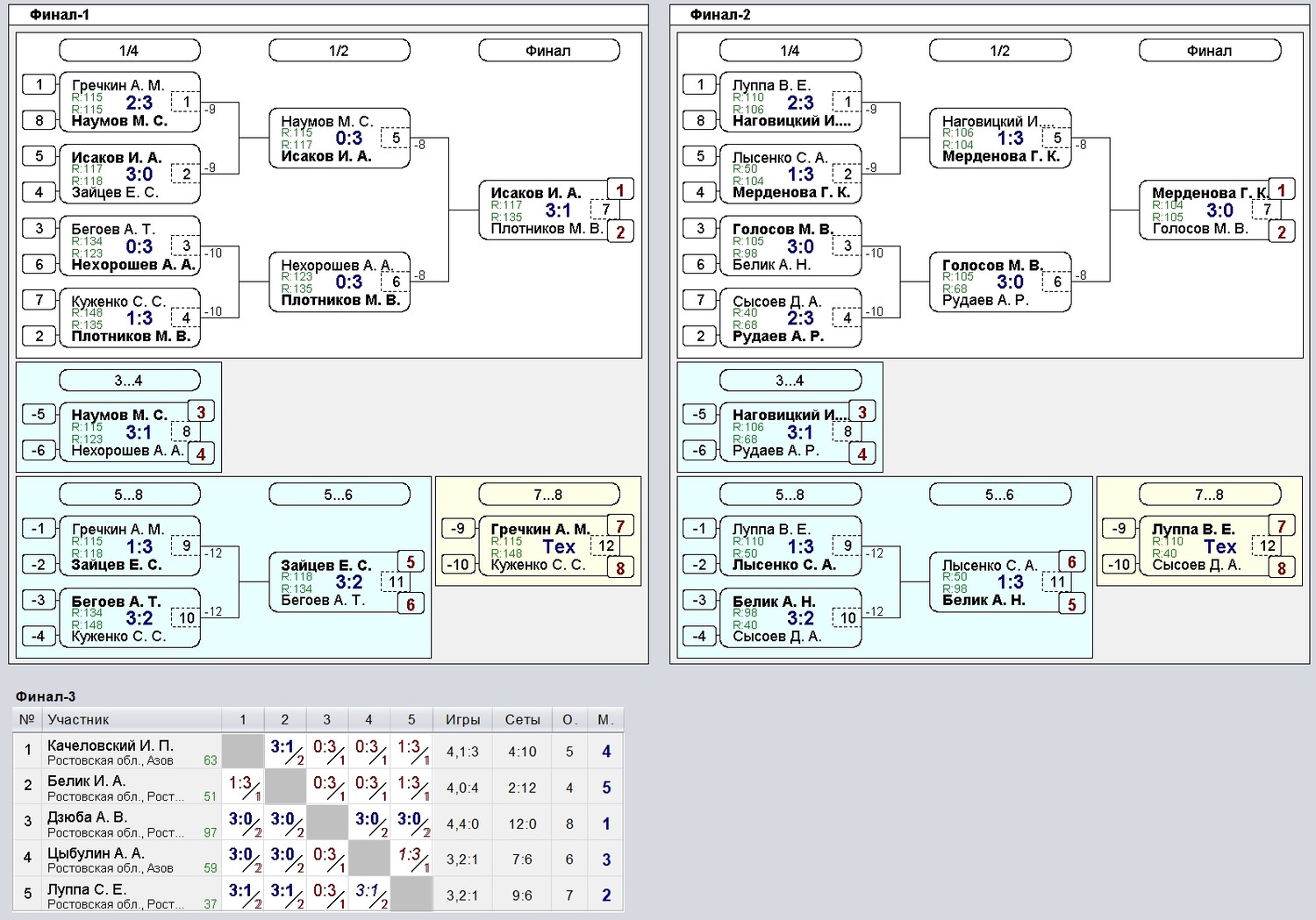The height and width of the screenshot is (920, 1316).
Task: Select row Белик И. А. in Финал-3
Action: click(318, 787)
